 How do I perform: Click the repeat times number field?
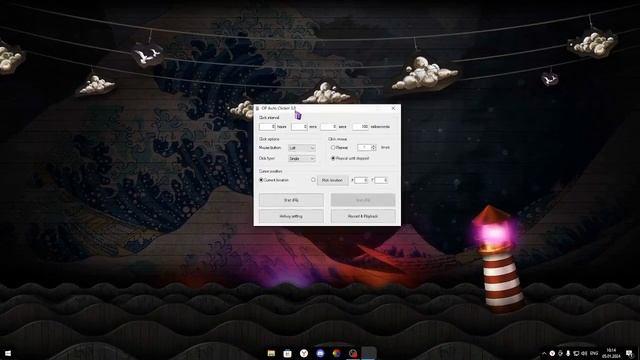(364, 147)
